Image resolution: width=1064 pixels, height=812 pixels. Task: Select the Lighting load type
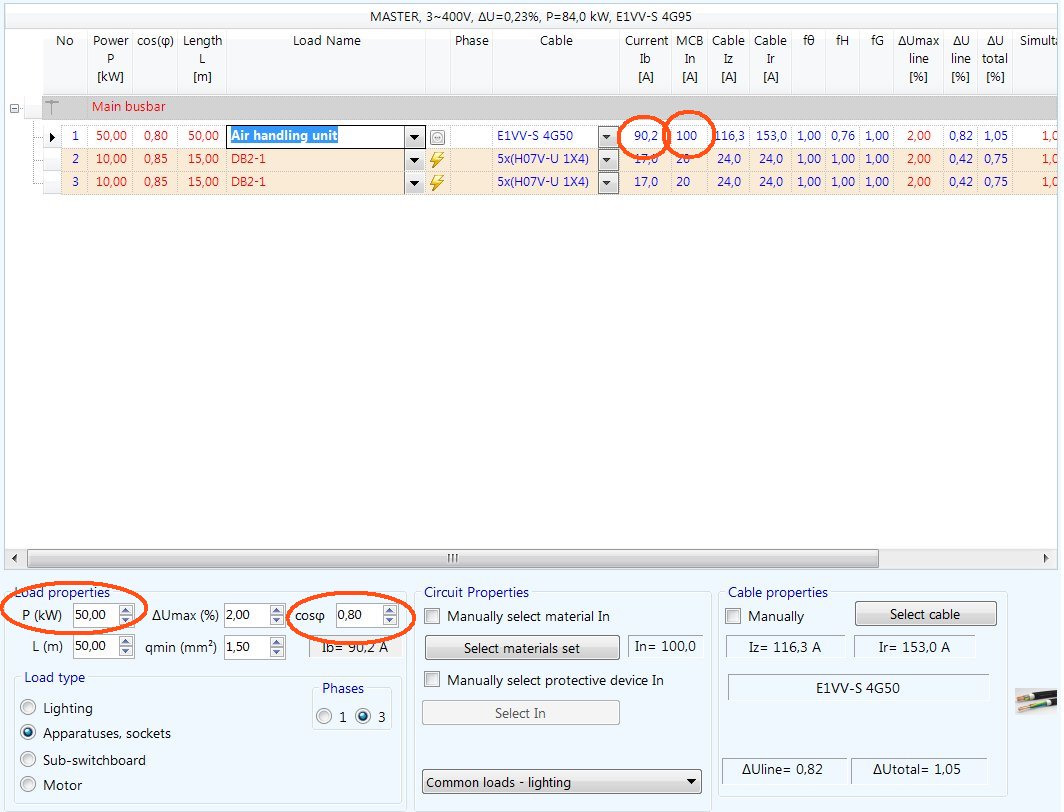[x=30, y=708]
